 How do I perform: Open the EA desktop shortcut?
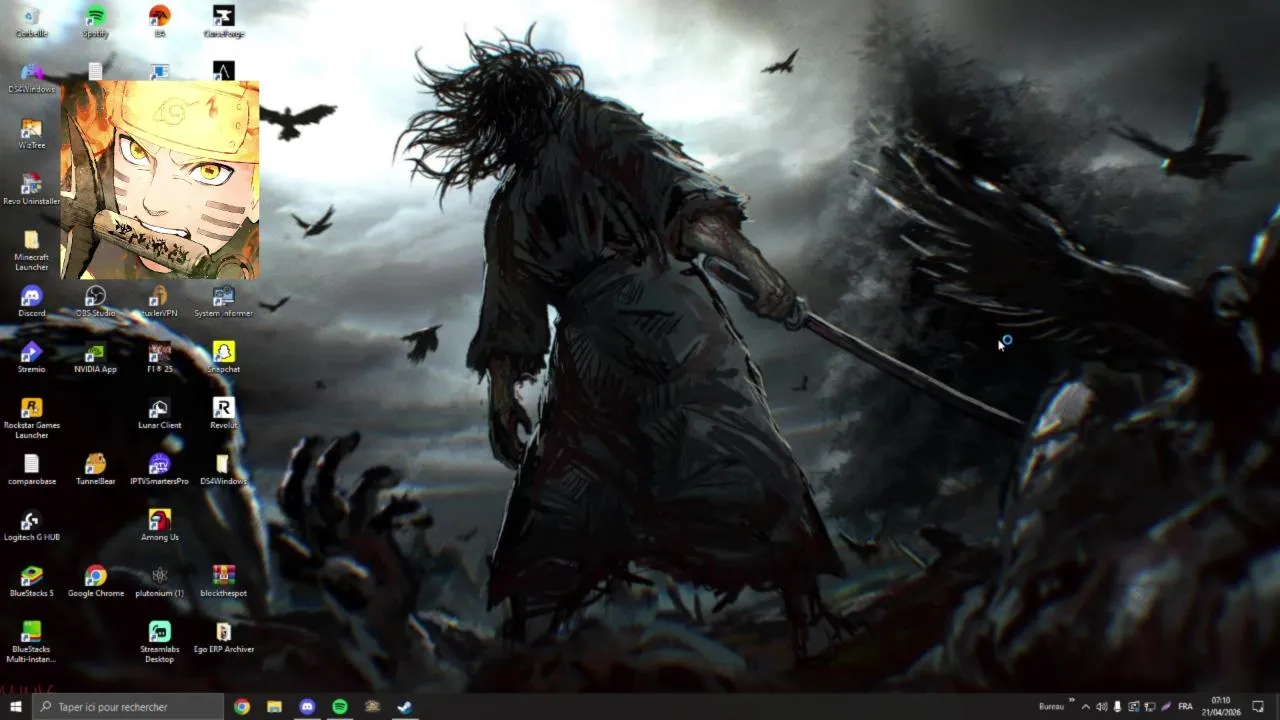click(159, 22)
